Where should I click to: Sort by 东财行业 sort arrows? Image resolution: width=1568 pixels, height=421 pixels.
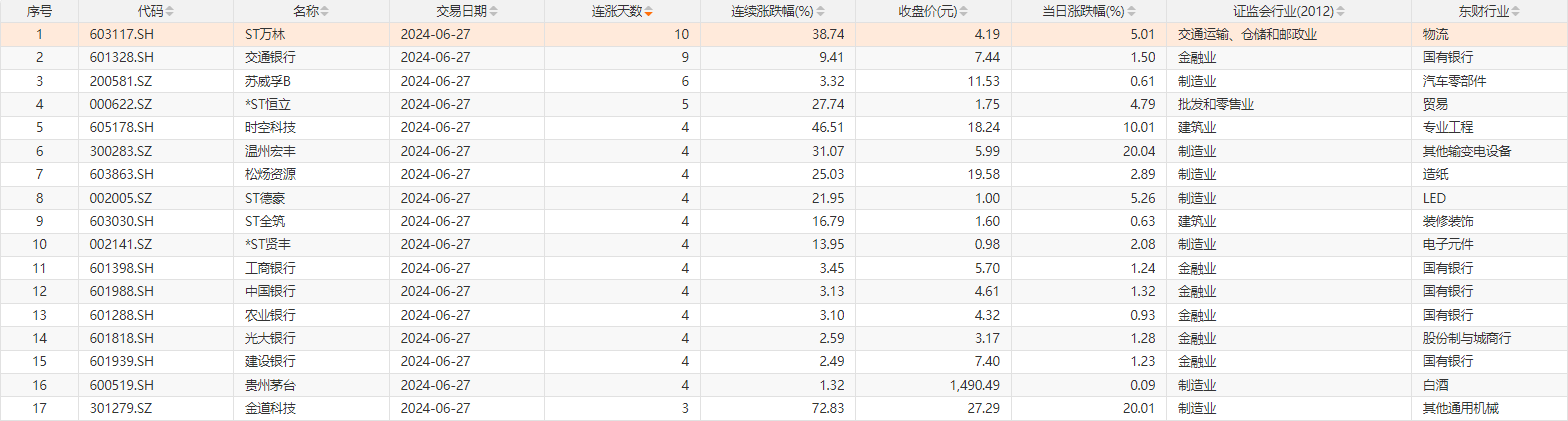click(1517, 12)
